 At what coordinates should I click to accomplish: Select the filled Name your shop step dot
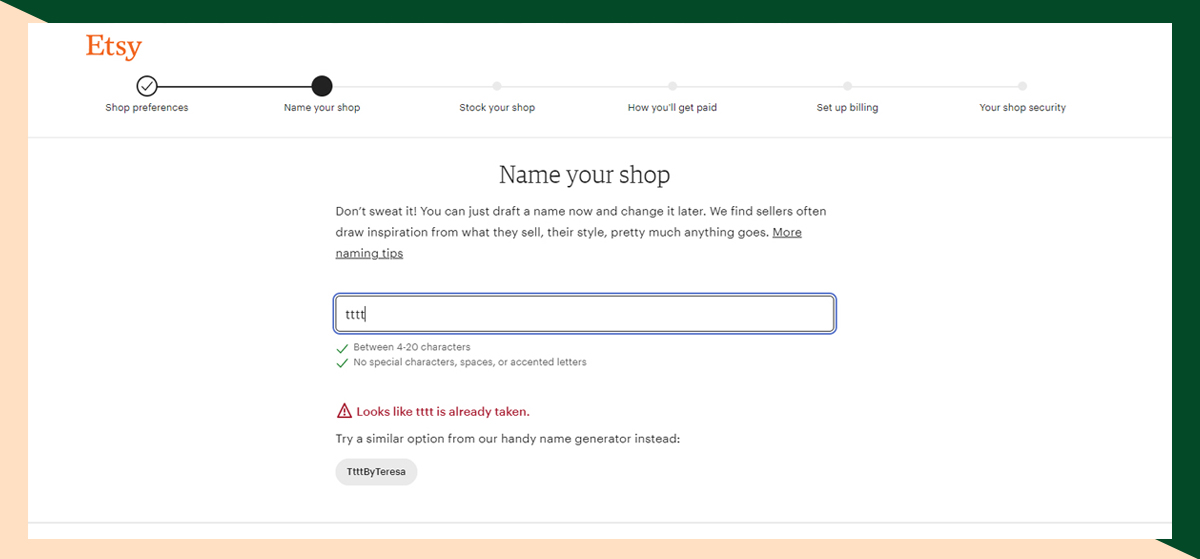[x=322, y=86]
